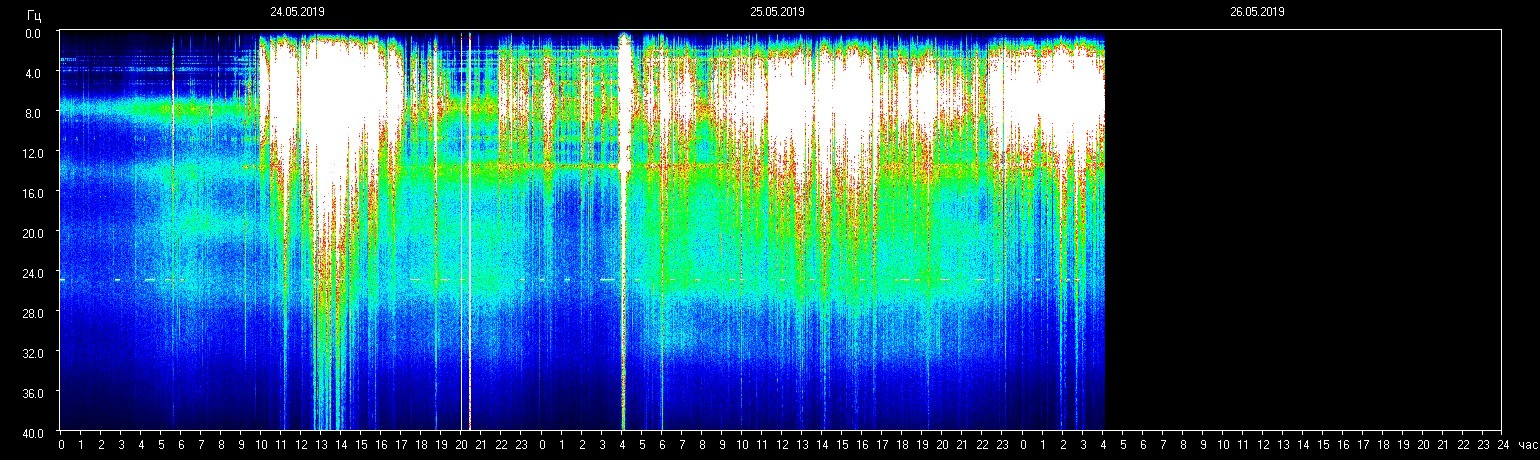The image size is (1540, 460).
Task: Click the 26.05.2019 date heading
Action: [x=1257, y=12]
